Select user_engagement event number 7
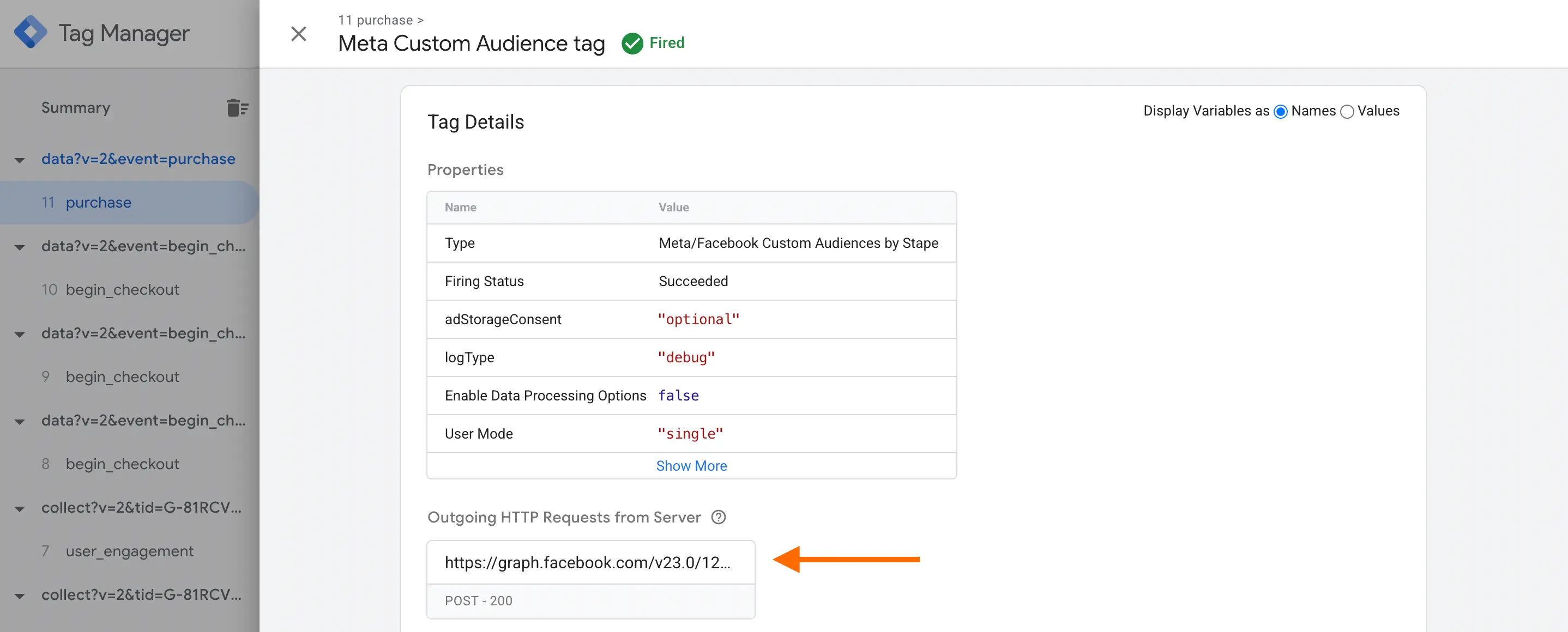1568x632 pixels. pos(129,551)
